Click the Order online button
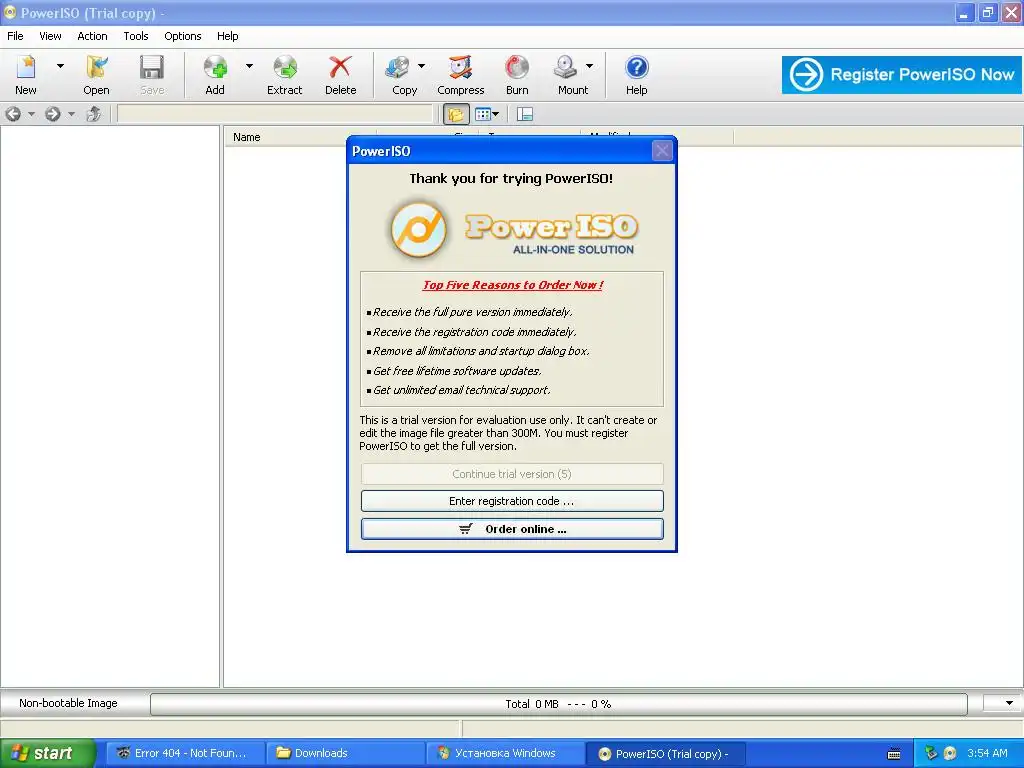The image size is (1024, 768). (x=512, y=529)
